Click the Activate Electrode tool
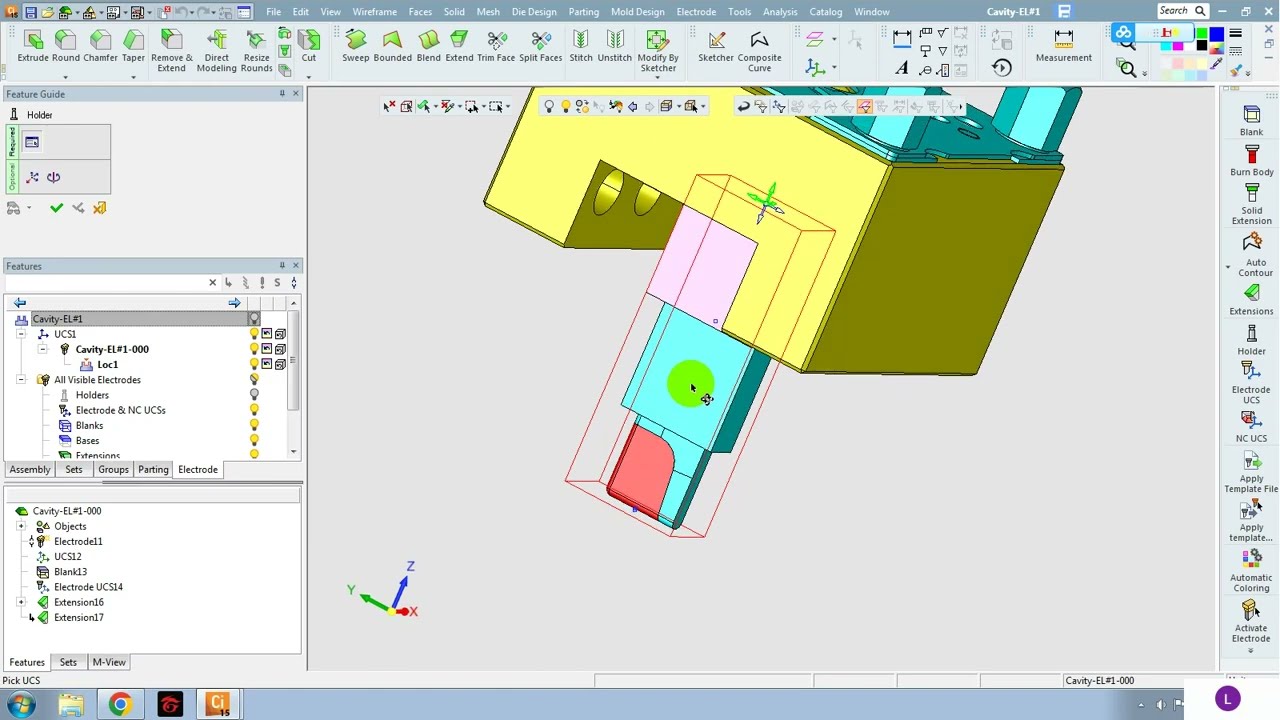This screenshot has width=1280, height=720. click(x=1251, y=622)
